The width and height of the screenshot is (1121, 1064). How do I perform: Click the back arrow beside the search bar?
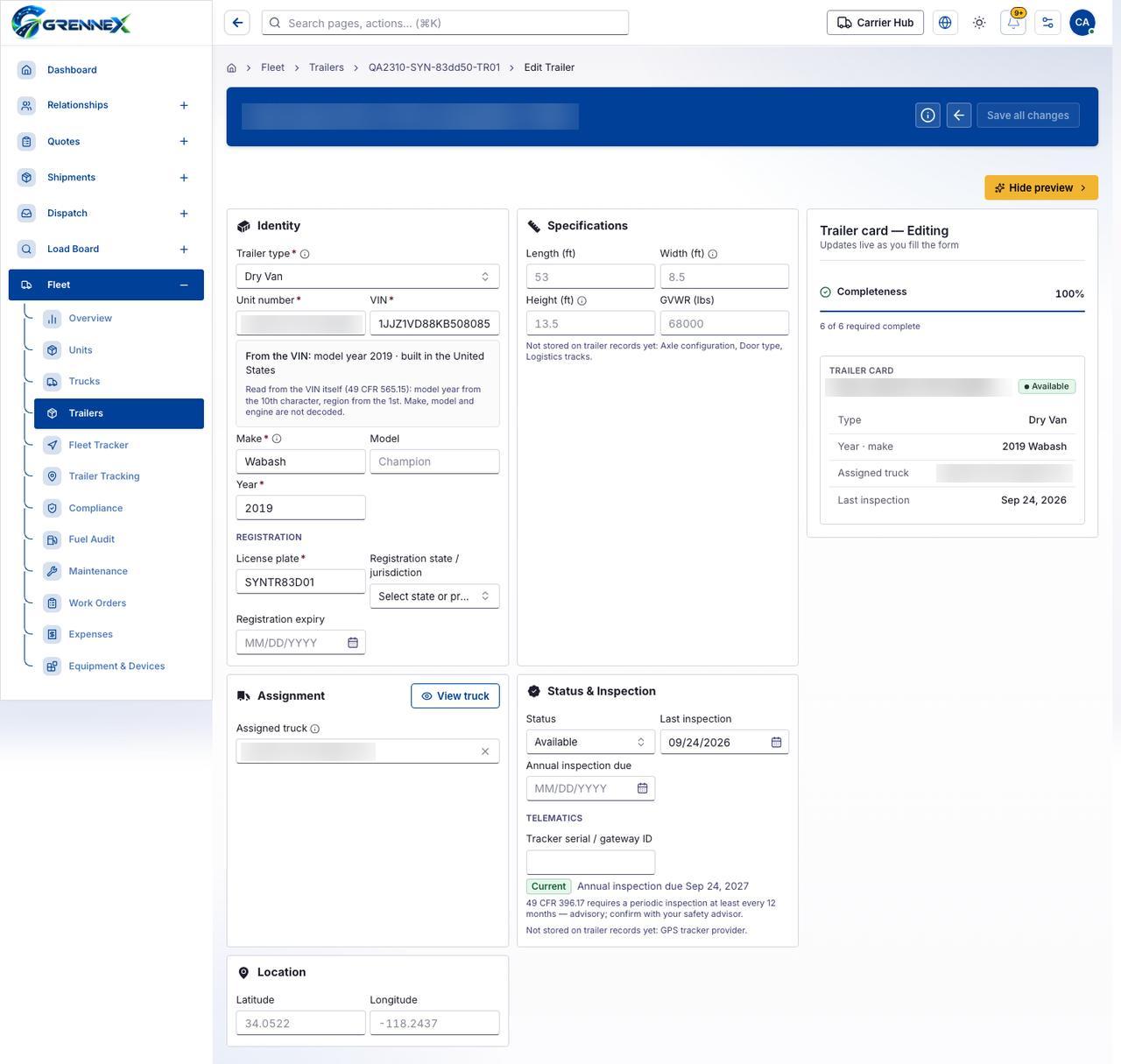click(237, 23)
